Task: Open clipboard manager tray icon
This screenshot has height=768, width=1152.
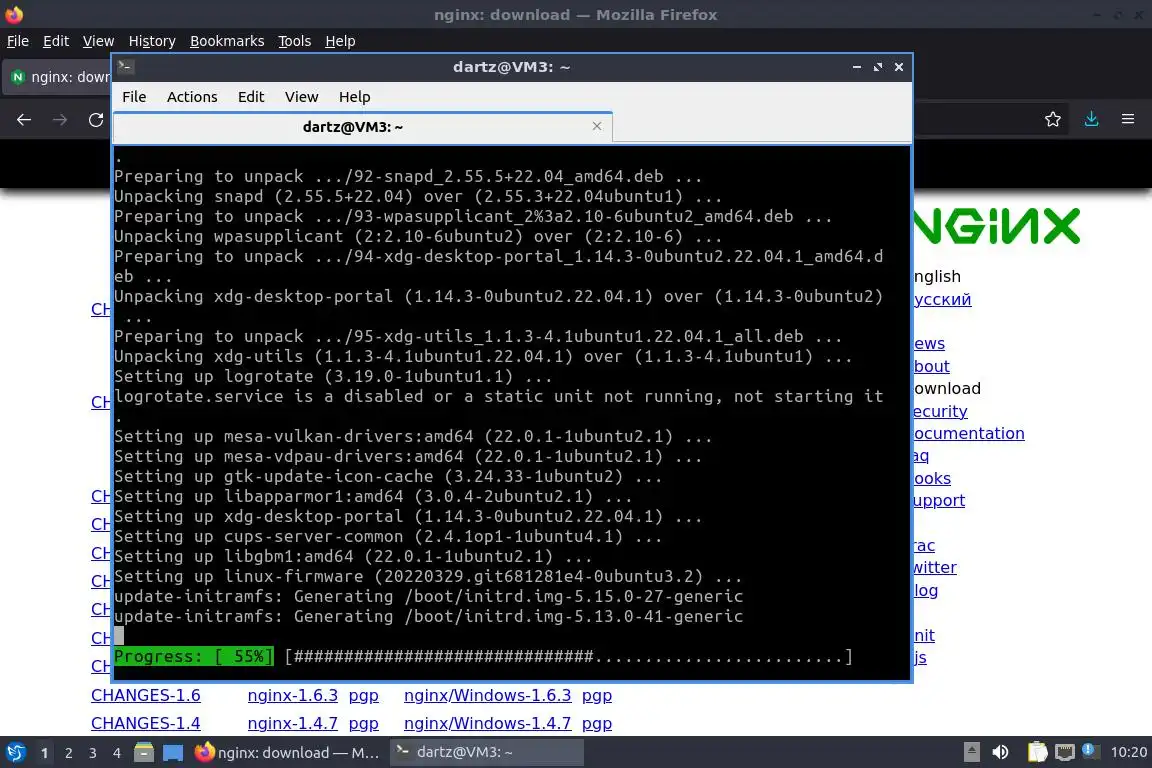Action: coord(1037,753)
